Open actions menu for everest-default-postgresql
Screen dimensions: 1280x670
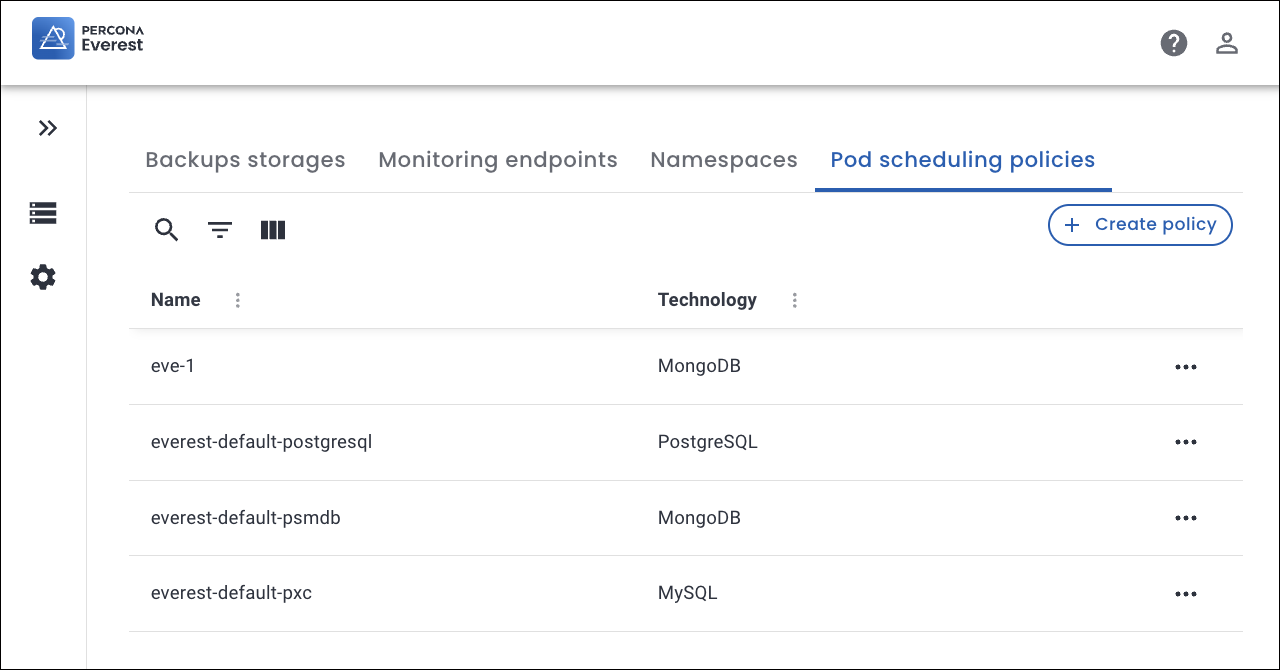[1185, 442]
